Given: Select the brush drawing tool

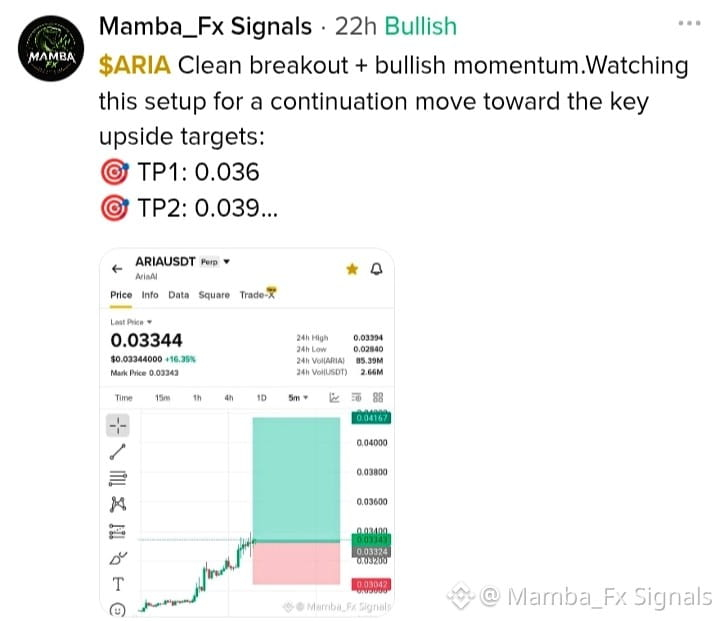Looking at the screenshot, I should 118,558.
